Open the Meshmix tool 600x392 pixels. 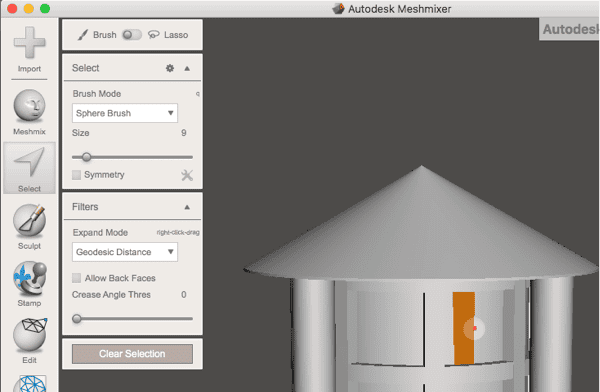coord(29,106)
